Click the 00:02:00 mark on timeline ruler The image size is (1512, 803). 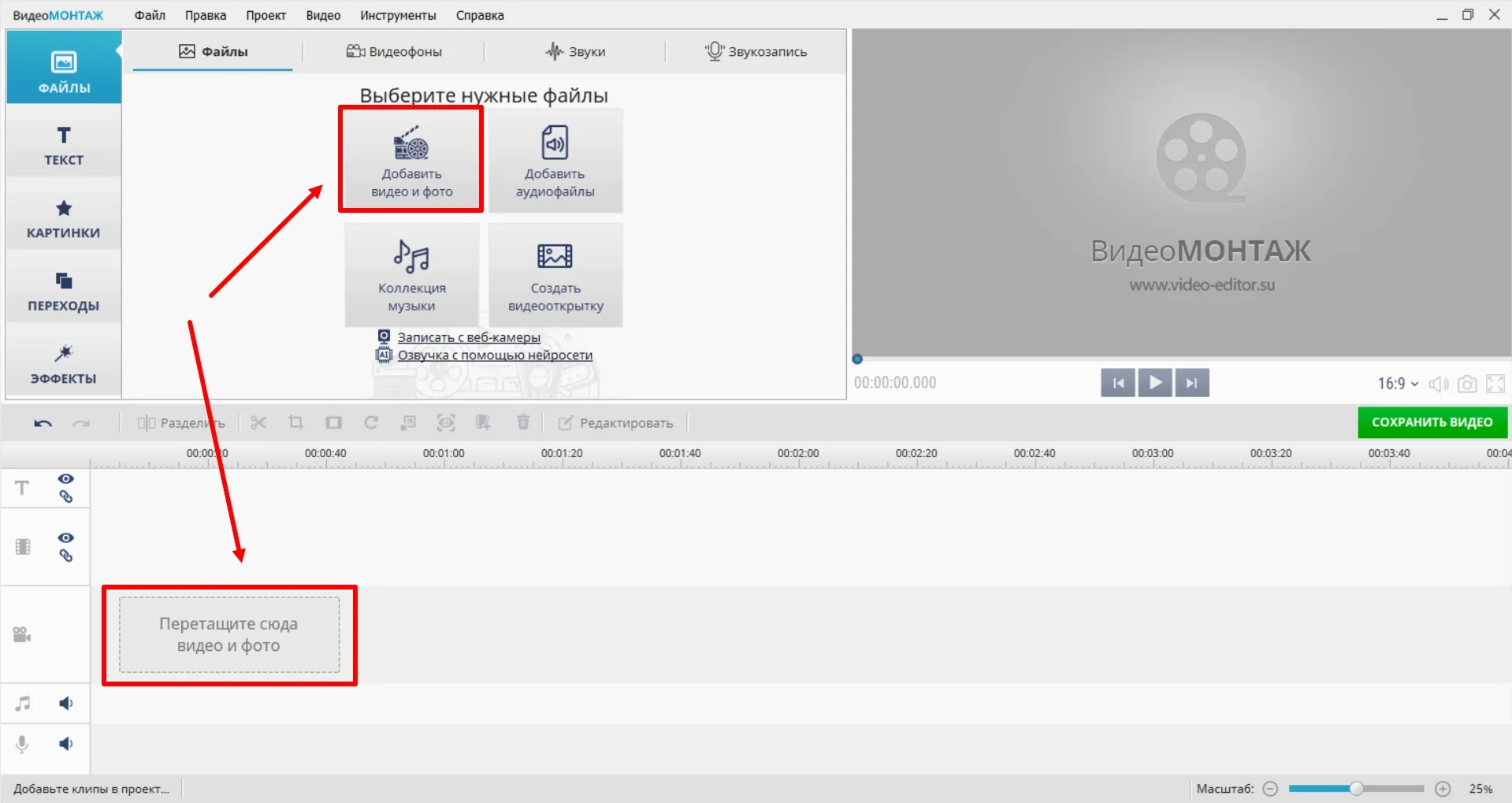pos(798,454)
